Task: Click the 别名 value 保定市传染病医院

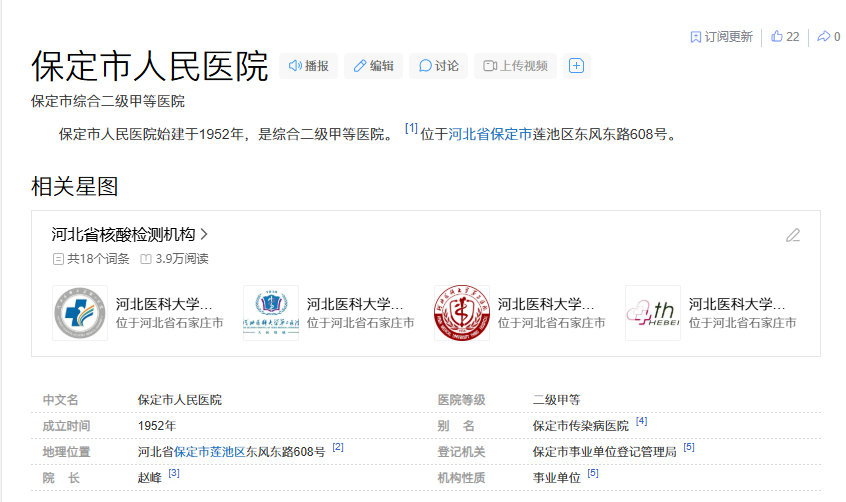Action: point(581,426)
